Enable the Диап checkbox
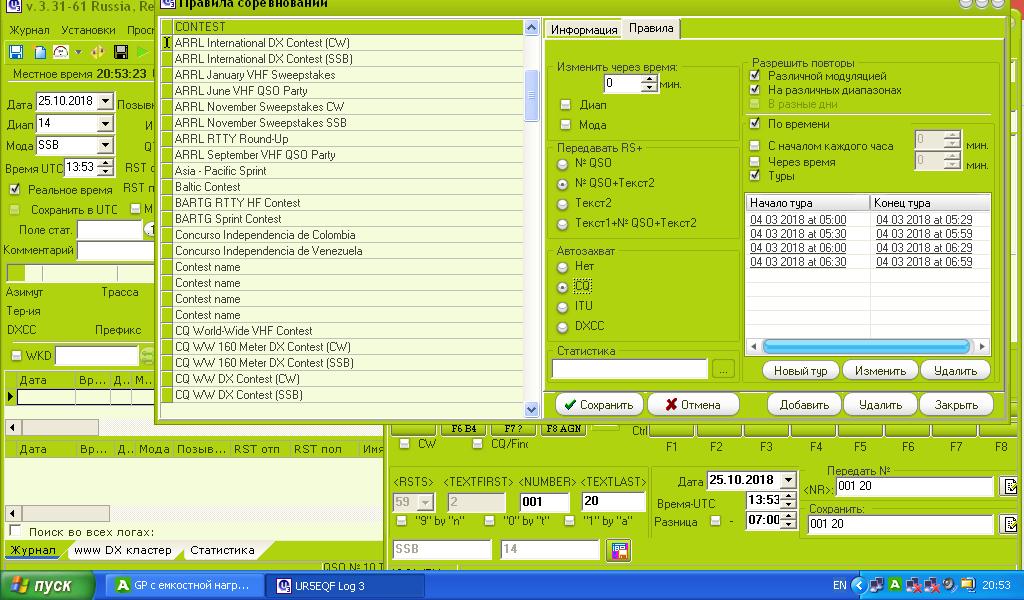Screen dimensions: 1024x600 point(566,105)
